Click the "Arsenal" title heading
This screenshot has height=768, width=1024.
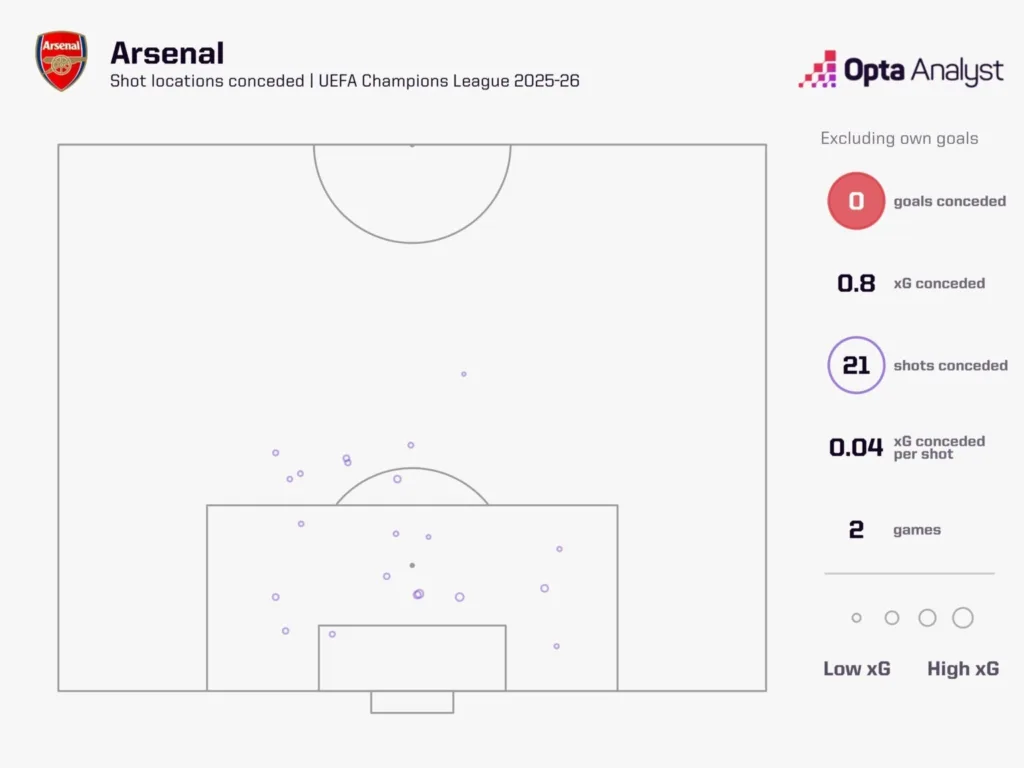(x=167, y=52)
